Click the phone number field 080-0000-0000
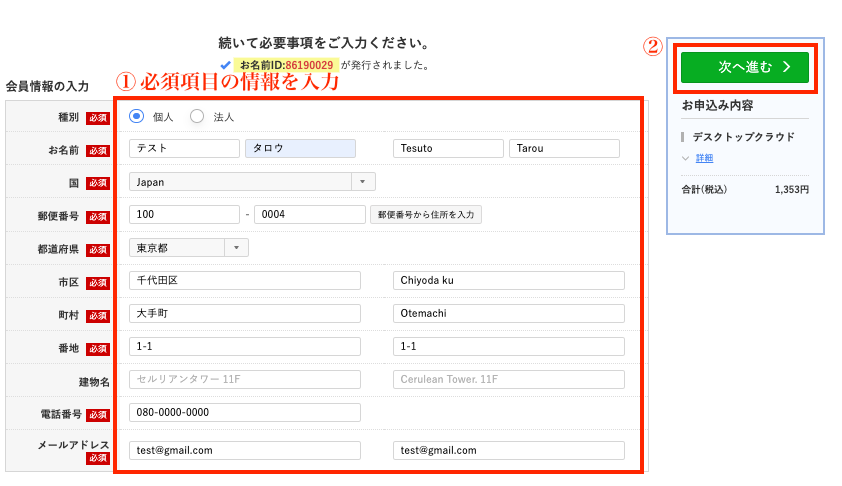 pyautogui.click(x=244, y=412)
